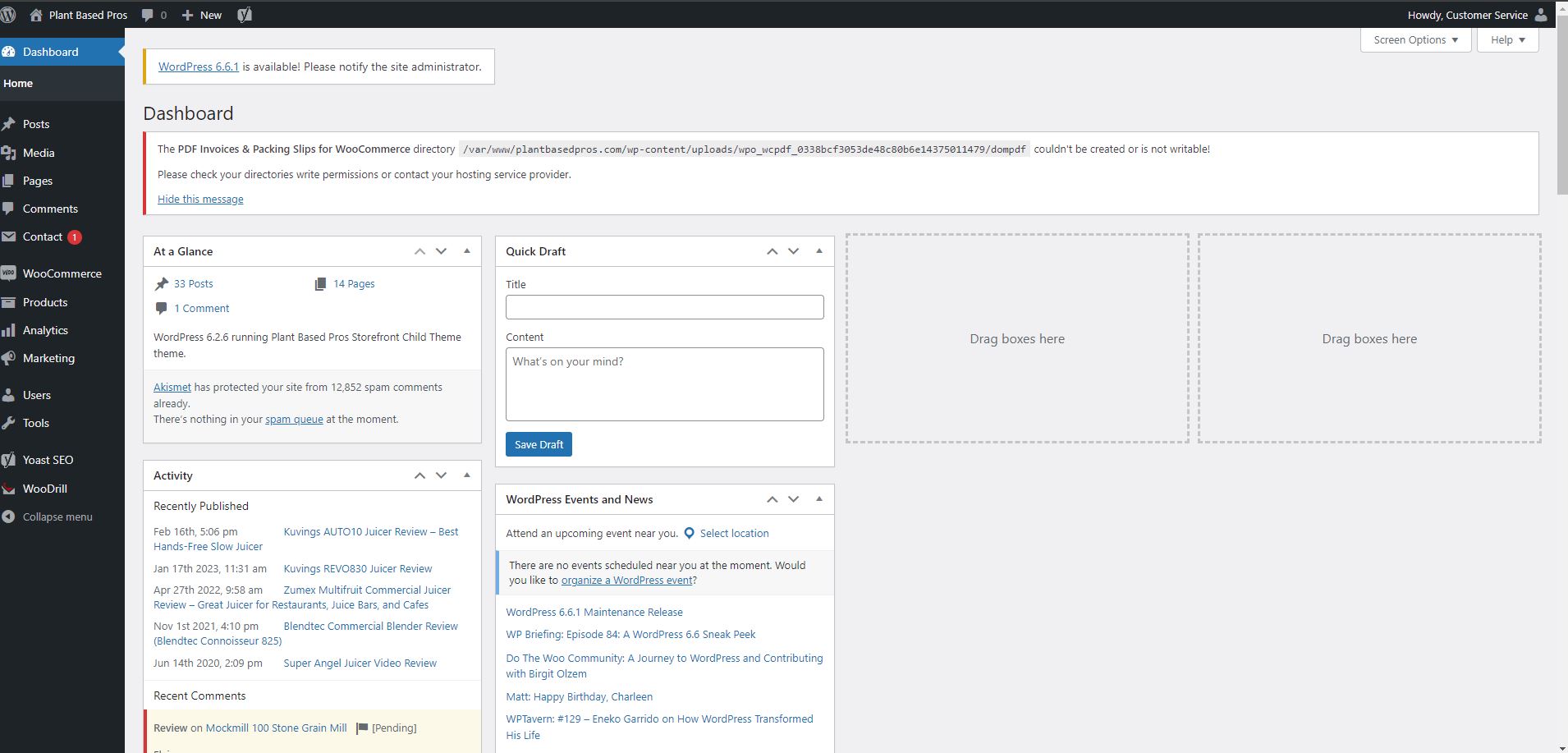
Task: Click the Save Draft button
Action: [539, 444]
